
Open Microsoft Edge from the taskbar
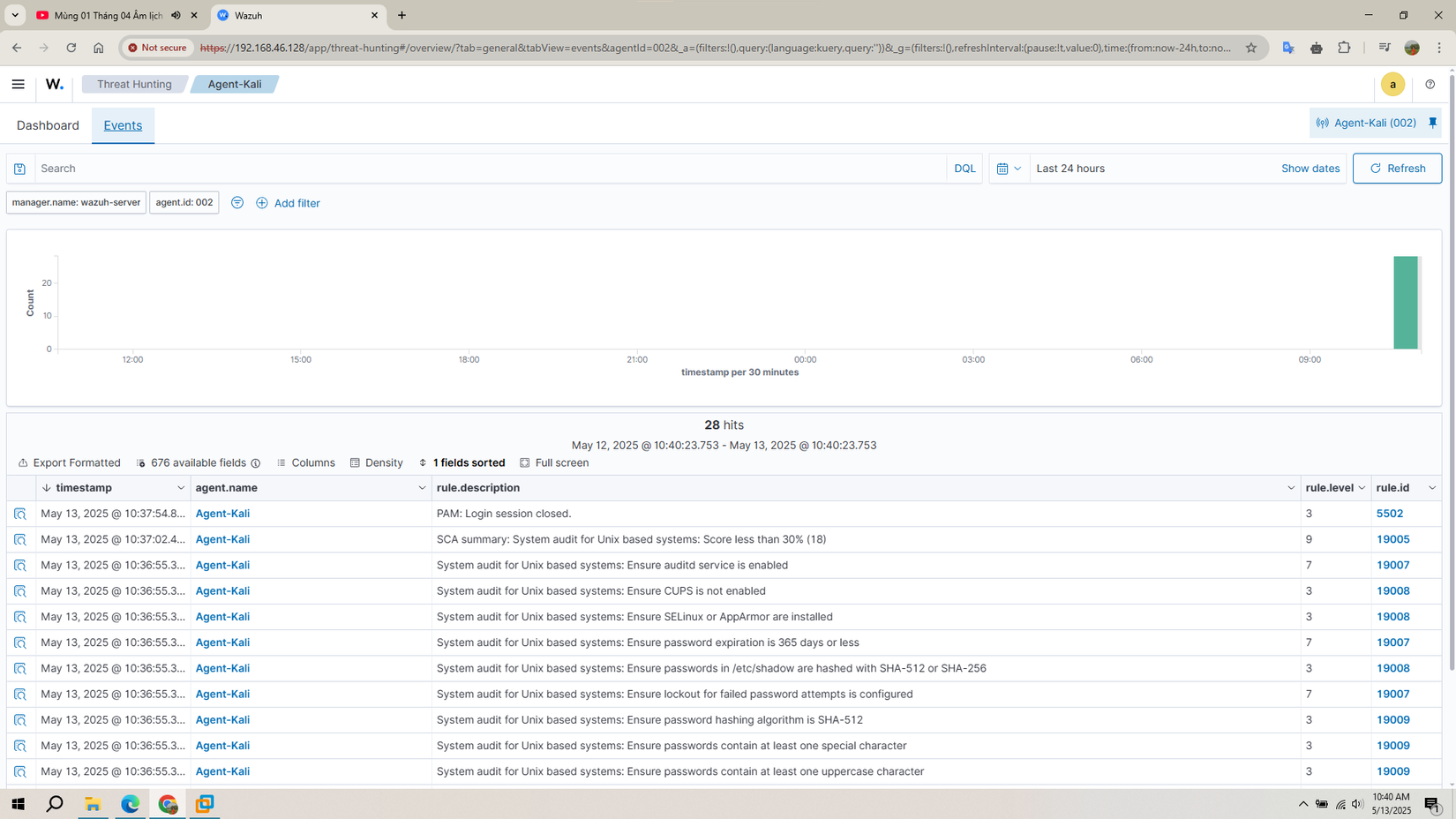(131, 804)
